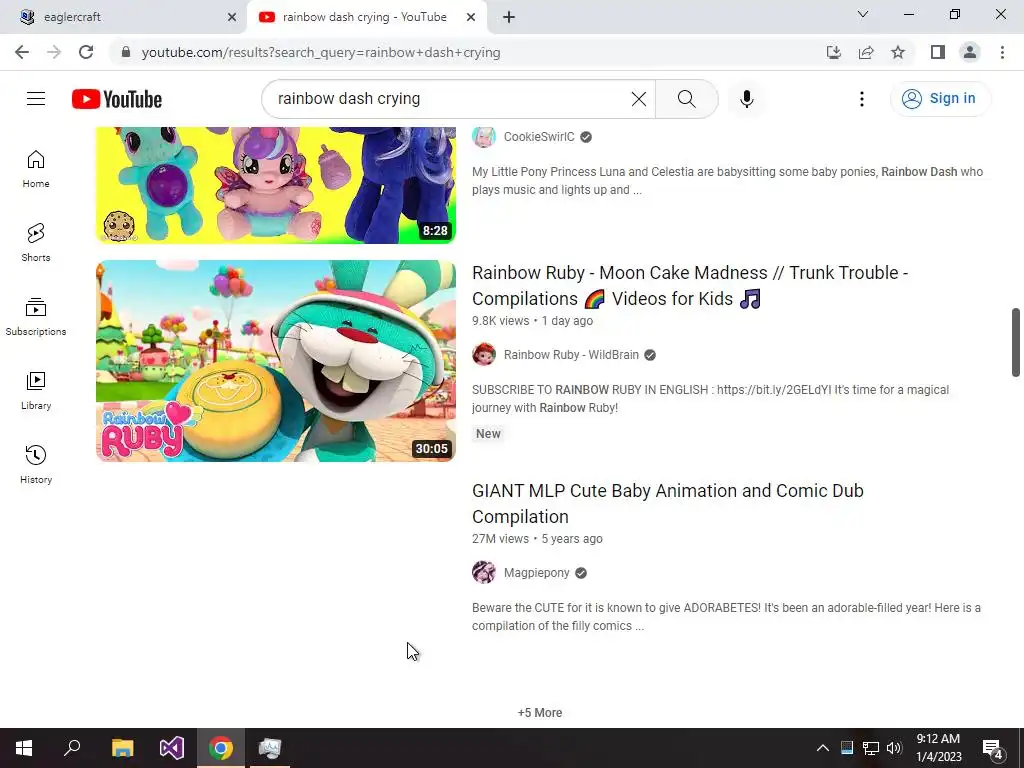Select the rainbow dash crying YouTube tab
This screenshot has height=768, width=1024.
pyautogui.click(x=364, y=17)
